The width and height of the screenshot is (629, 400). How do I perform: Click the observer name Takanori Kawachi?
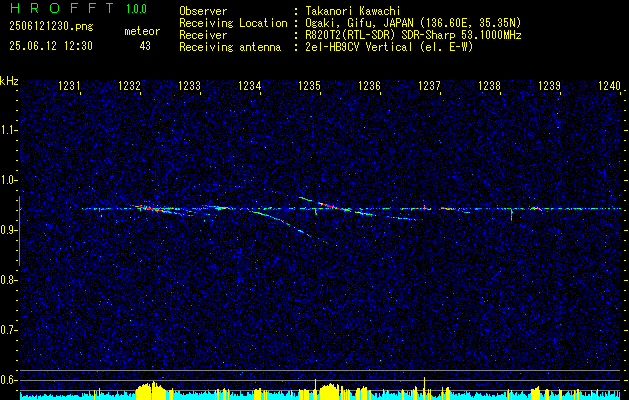(x=352, y=11)
